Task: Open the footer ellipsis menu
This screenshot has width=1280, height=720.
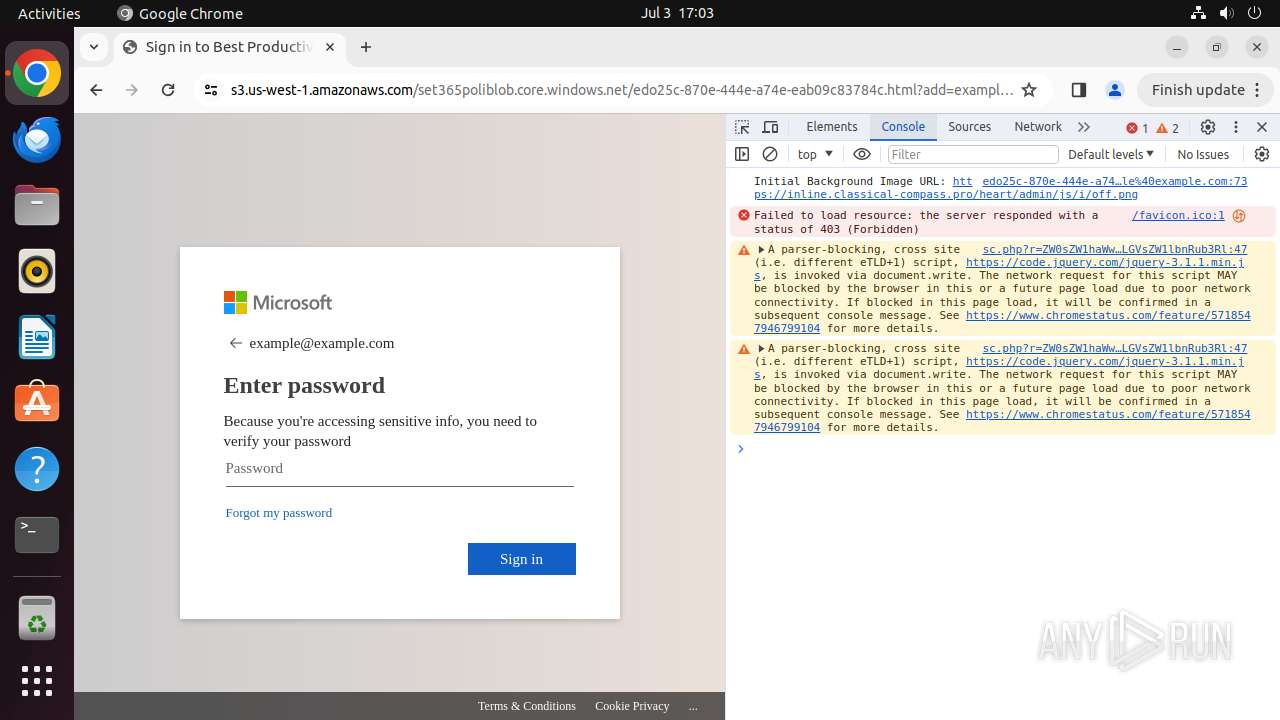Action: click(x=693, y=706)
